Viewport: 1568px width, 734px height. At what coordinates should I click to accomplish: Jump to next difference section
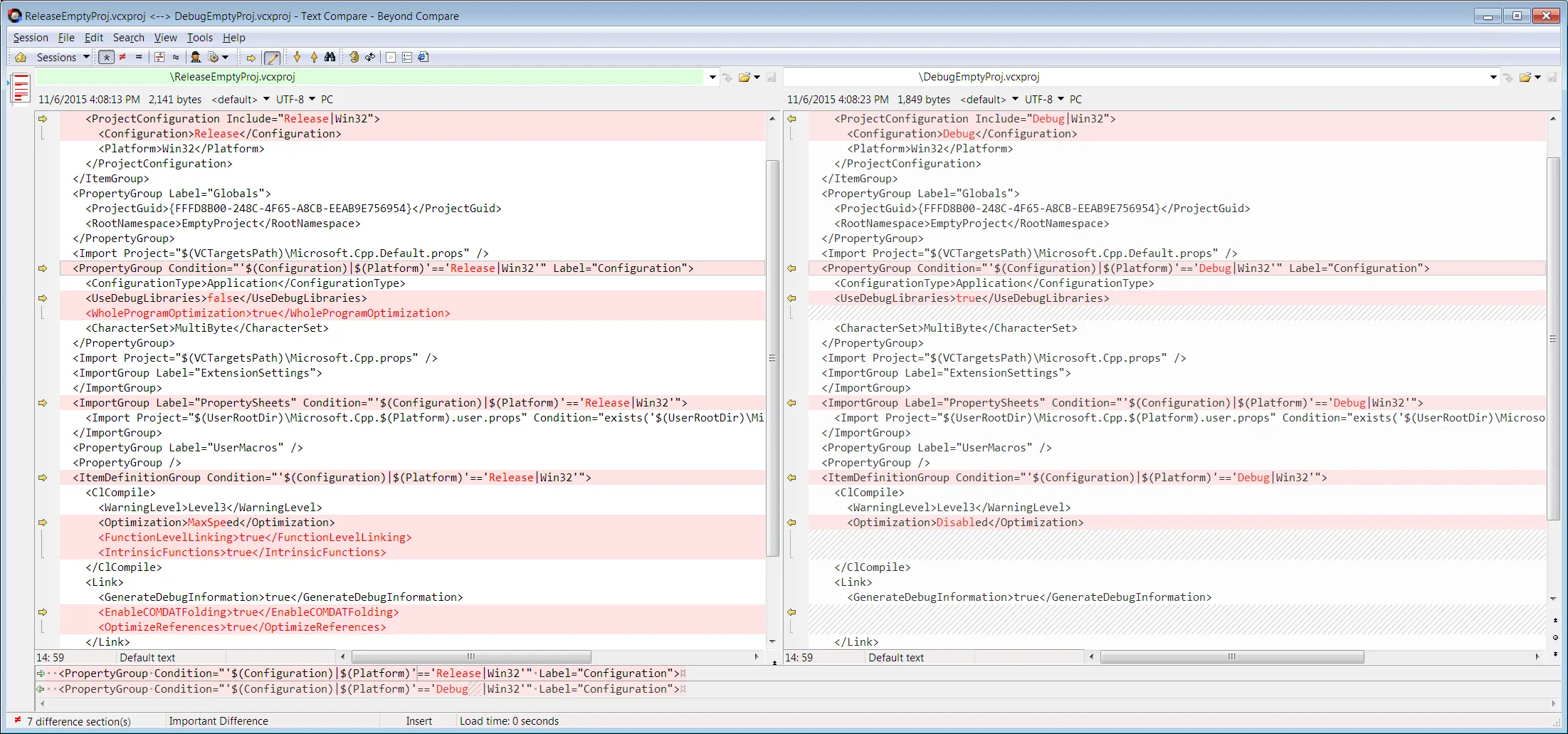tap(297, 57)
